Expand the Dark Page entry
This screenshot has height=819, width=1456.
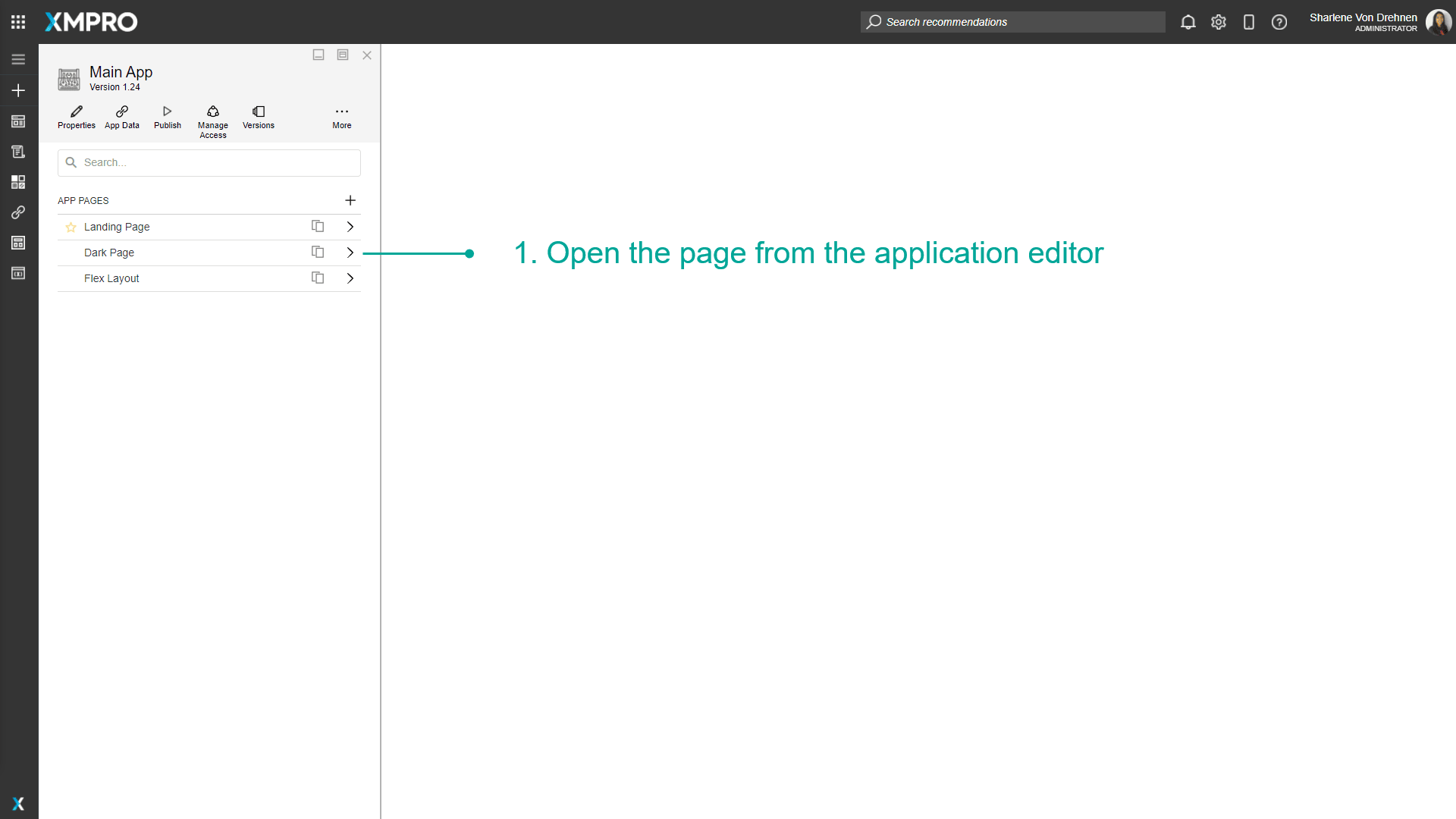(x=350, y=253)
